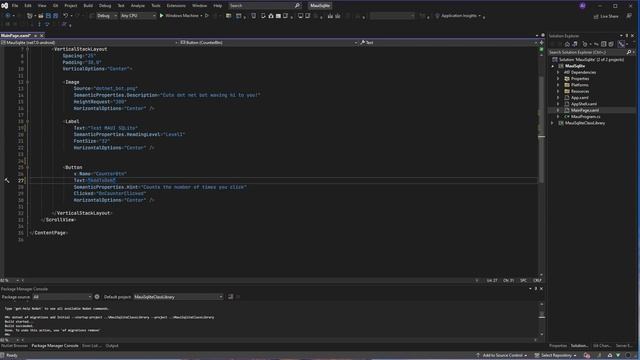
Task: Click the Visual Studio logo icon
Action: click(4, 6)
